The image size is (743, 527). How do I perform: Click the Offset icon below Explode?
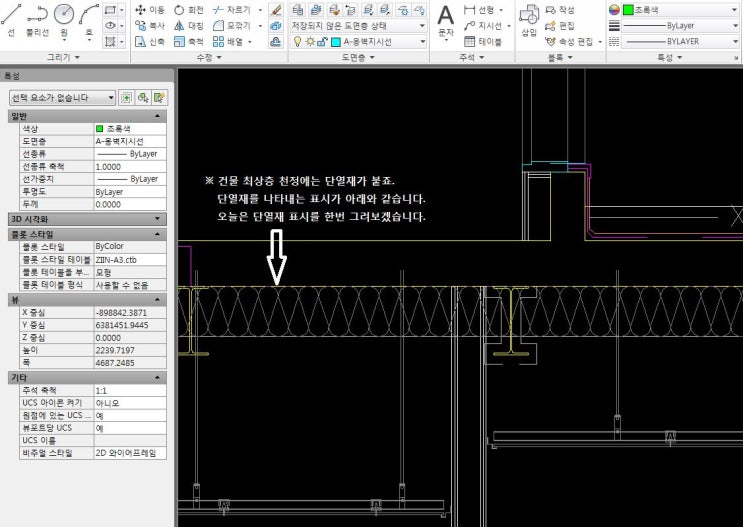pyautogui.click(x=276, y=42)
